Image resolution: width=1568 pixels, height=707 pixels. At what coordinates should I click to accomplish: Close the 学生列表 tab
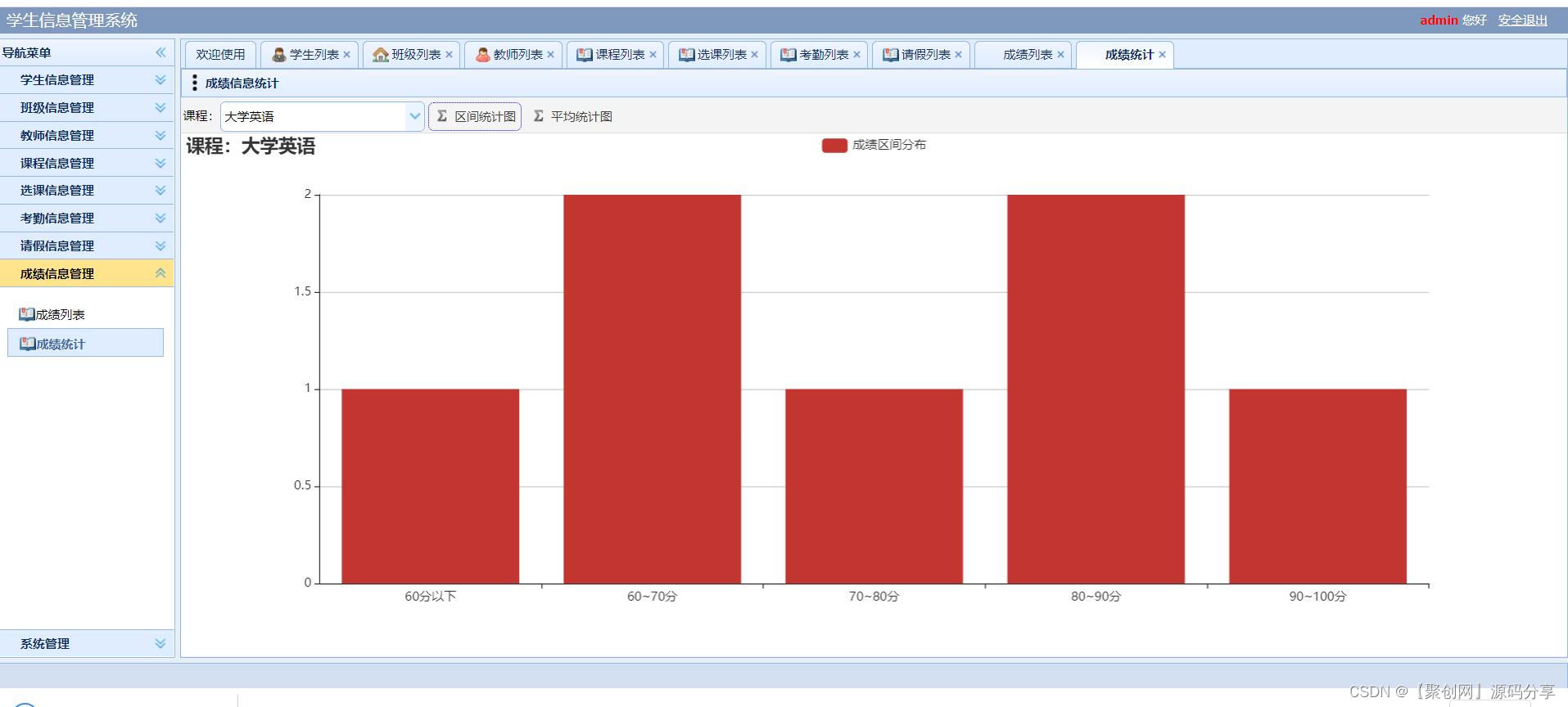pos(347,55)
